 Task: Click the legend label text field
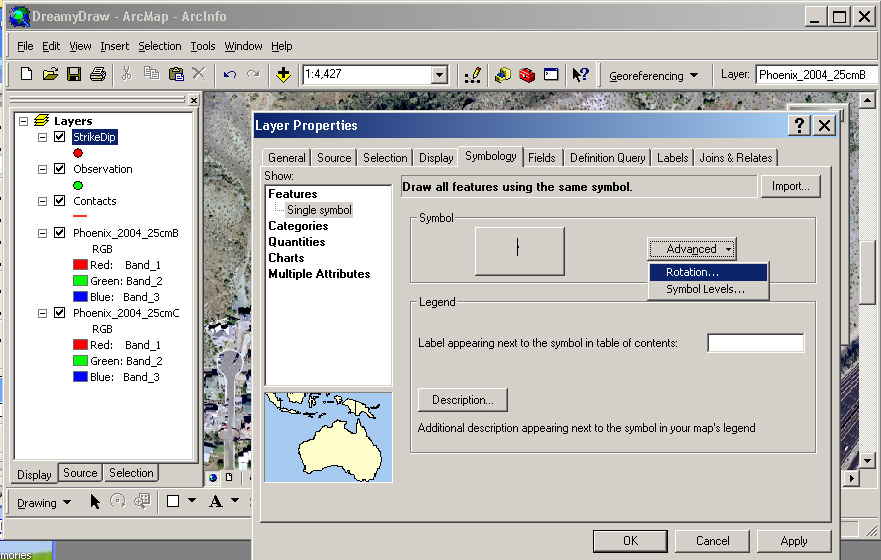pyautogui.click(x=756, y=343)
